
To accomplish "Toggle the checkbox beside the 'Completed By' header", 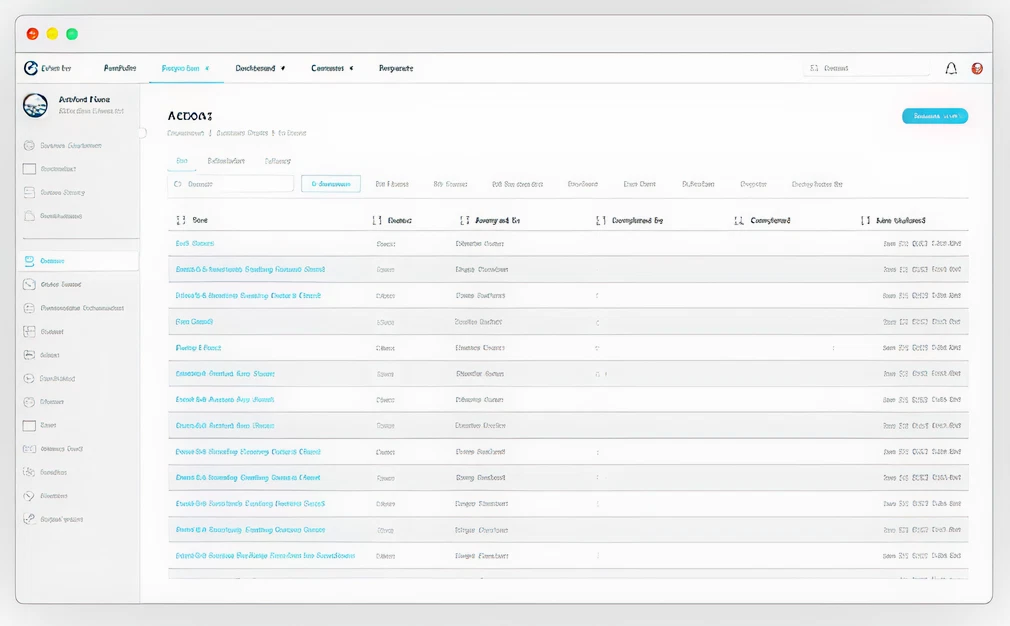I will (600, 220).
